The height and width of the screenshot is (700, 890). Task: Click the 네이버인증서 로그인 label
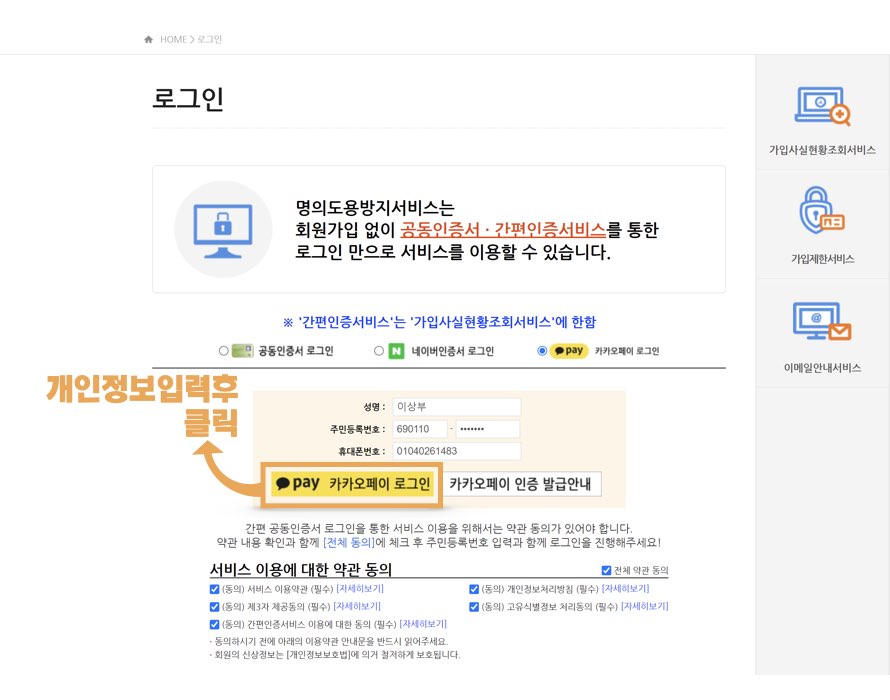point(452,351)
